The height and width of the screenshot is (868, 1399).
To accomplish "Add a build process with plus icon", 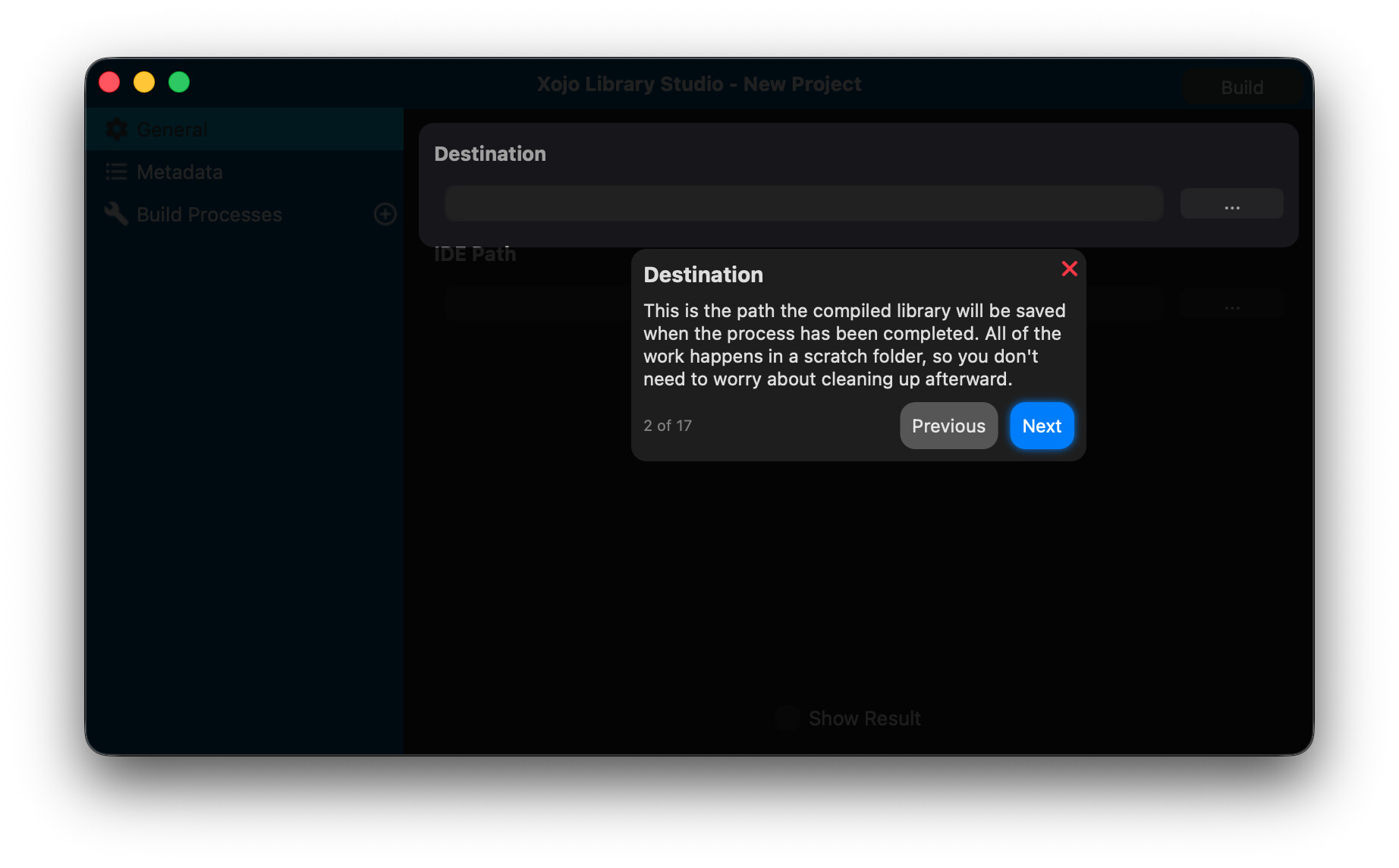I will (x=385, y=215).
